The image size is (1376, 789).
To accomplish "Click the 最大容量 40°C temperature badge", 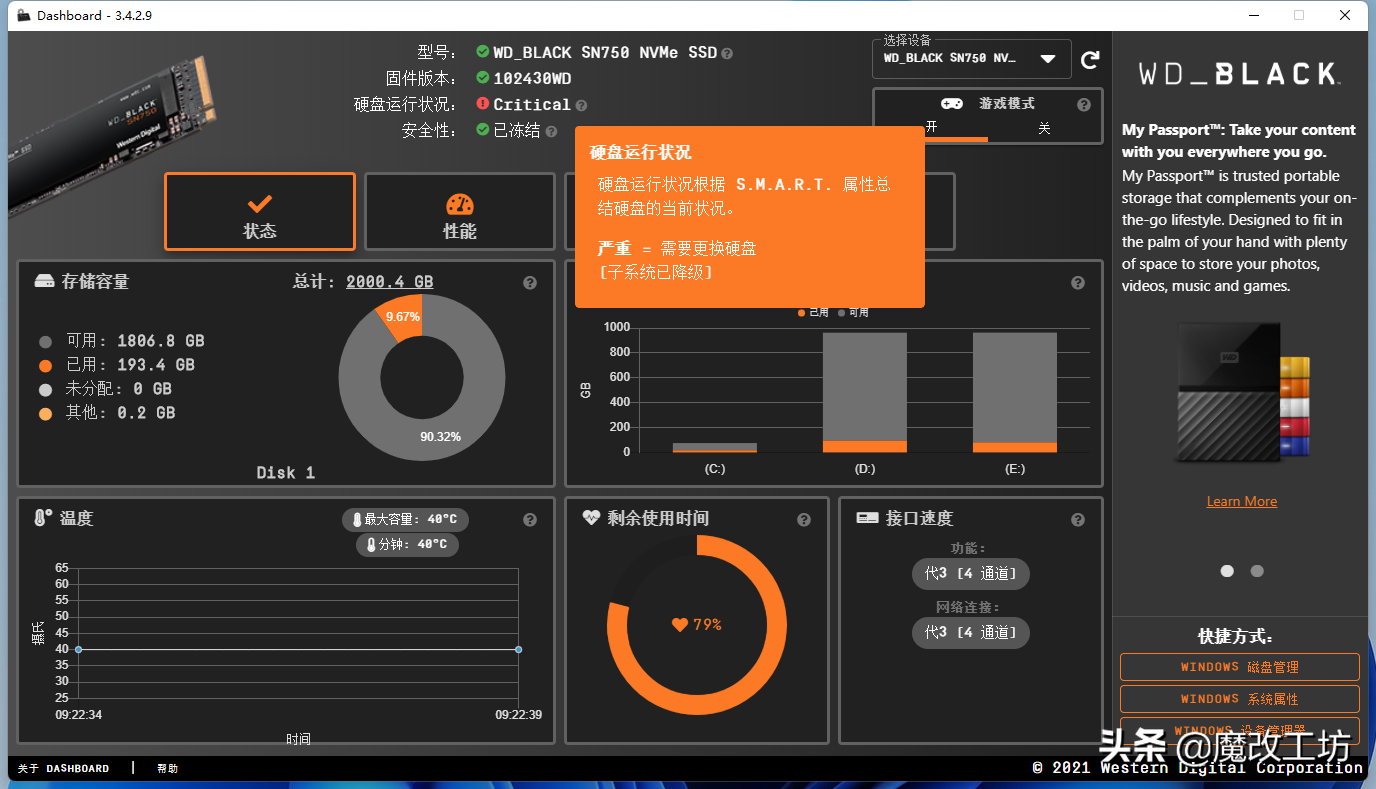I will point(405,520).
